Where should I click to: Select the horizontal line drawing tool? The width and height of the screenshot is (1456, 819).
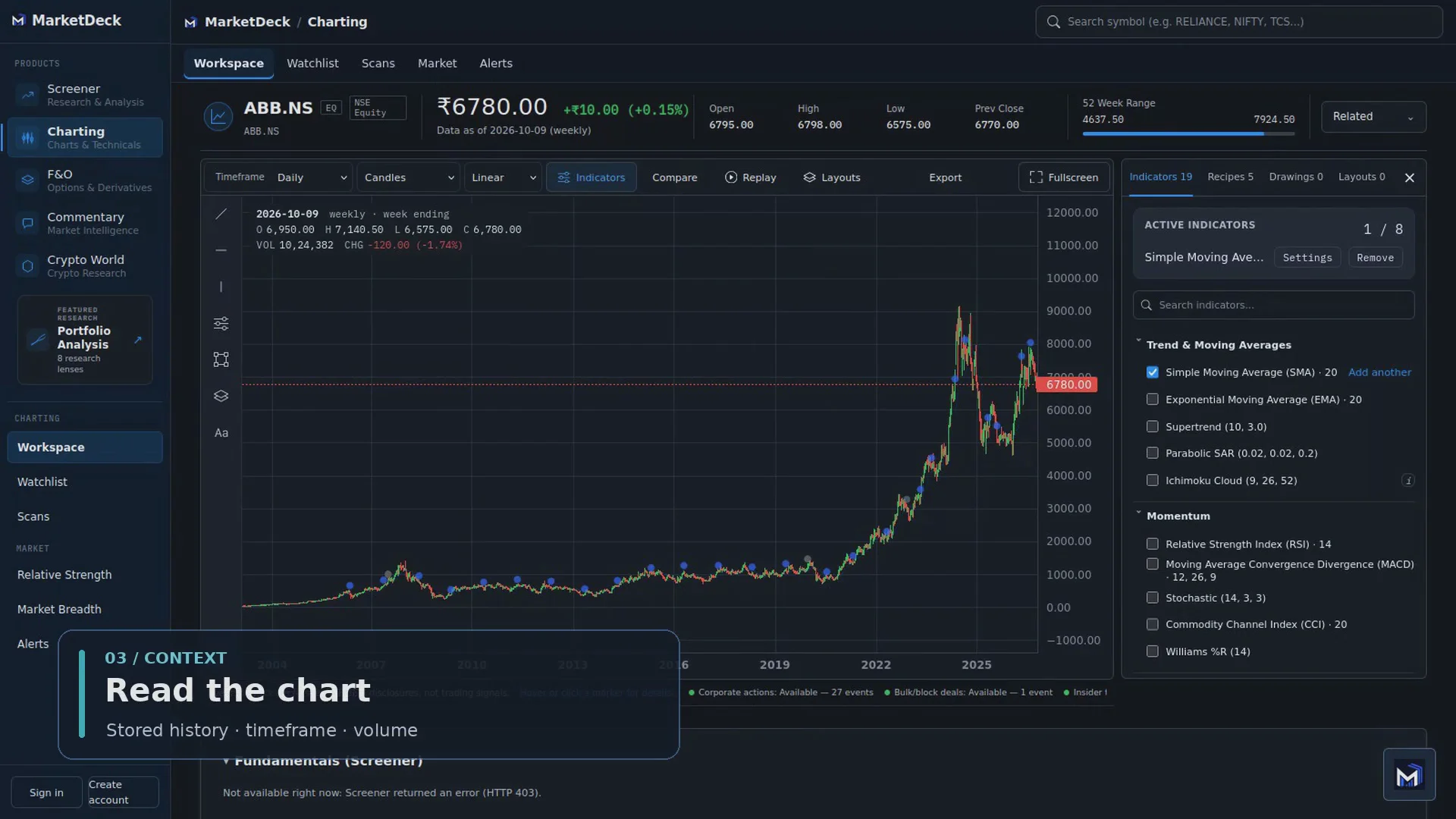[221, 250]
